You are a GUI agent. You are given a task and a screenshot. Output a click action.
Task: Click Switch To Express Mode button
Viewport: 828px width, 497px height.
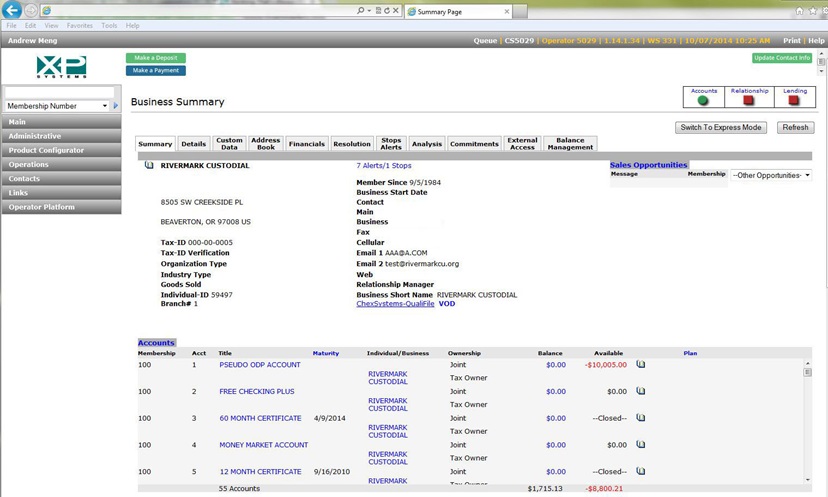click(722, 128)
